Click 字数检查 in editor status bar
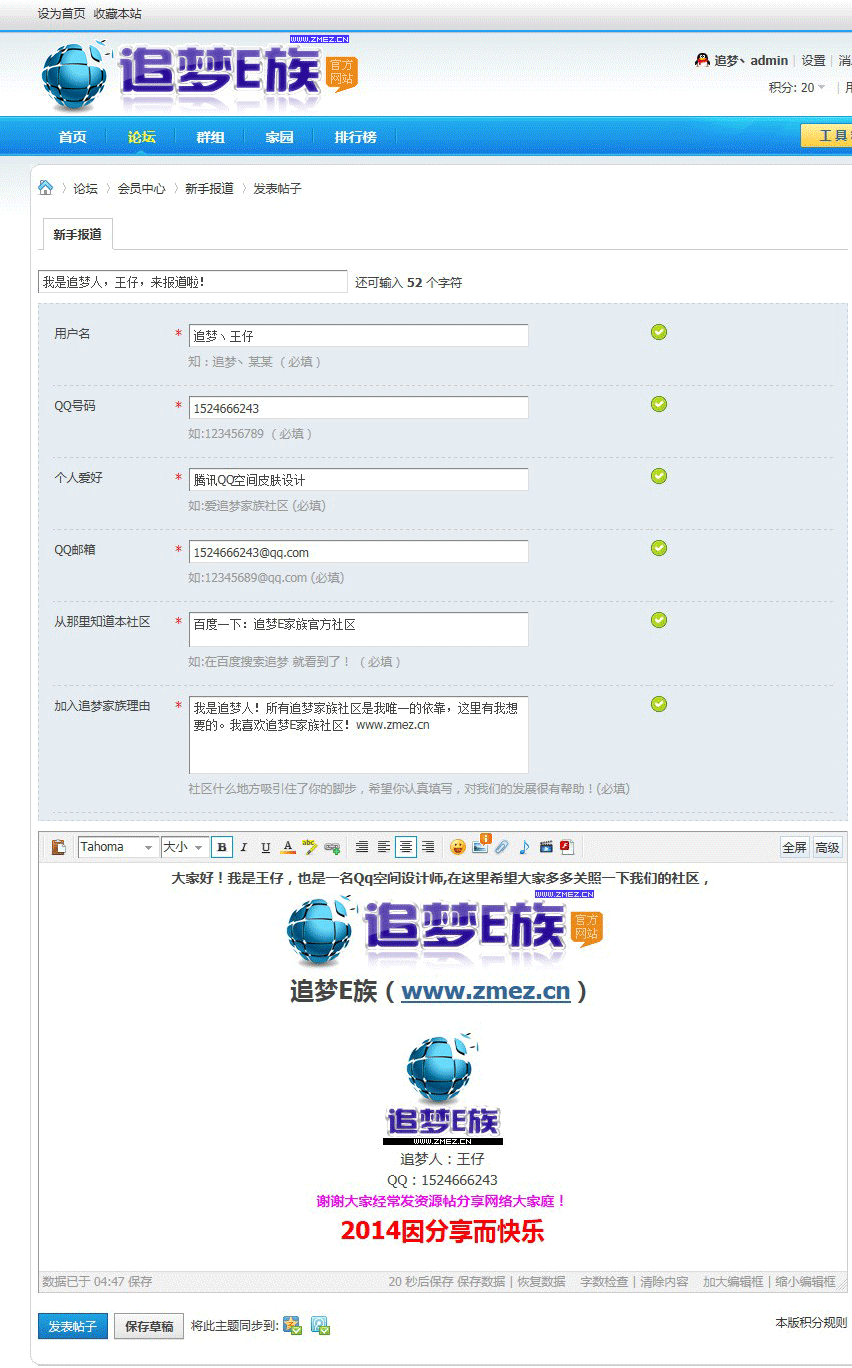The width and height of the screenshot is (852, 1368). coord(604,1281)
